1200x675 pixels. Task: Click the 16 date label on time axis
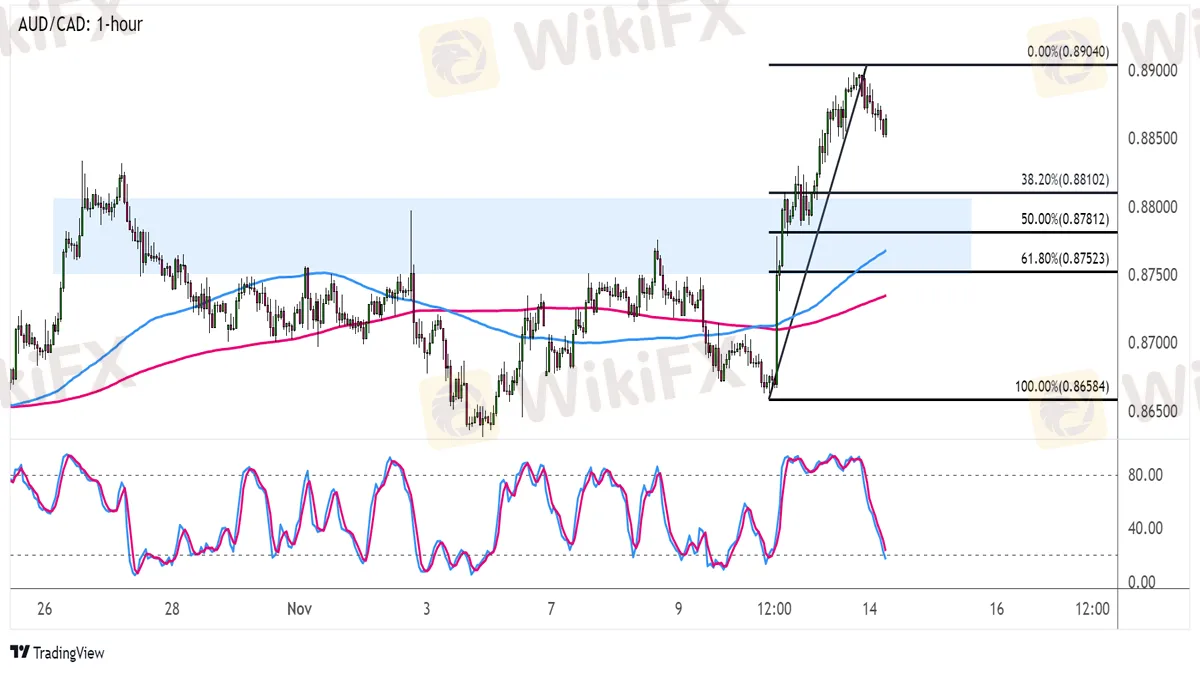tap(996, 609)
